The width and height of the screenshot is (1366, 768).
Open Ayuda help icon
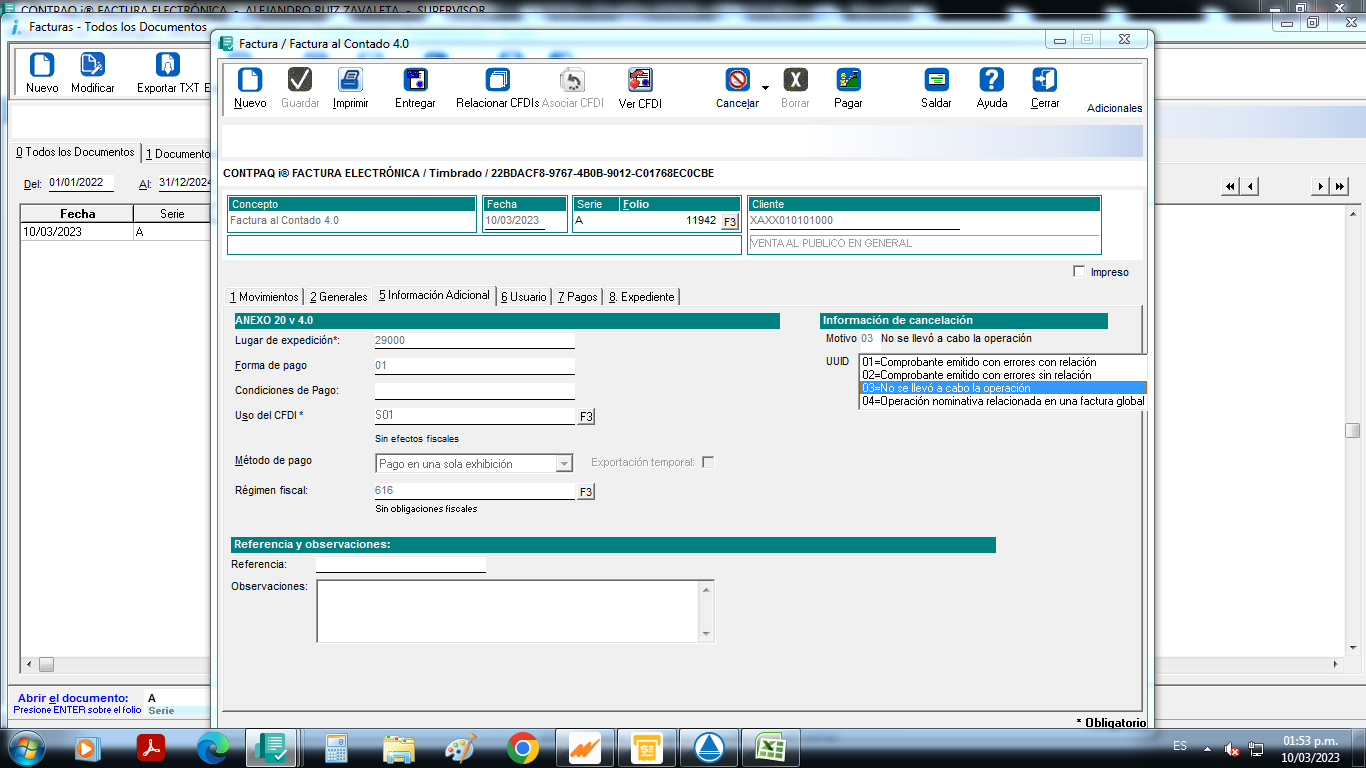991,80
